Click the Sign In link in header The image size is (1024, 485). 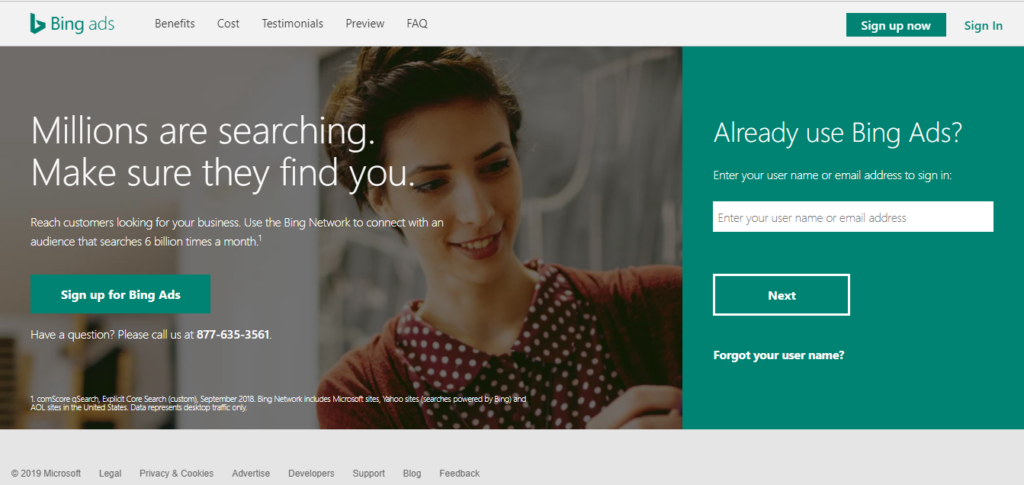(983, 26)
